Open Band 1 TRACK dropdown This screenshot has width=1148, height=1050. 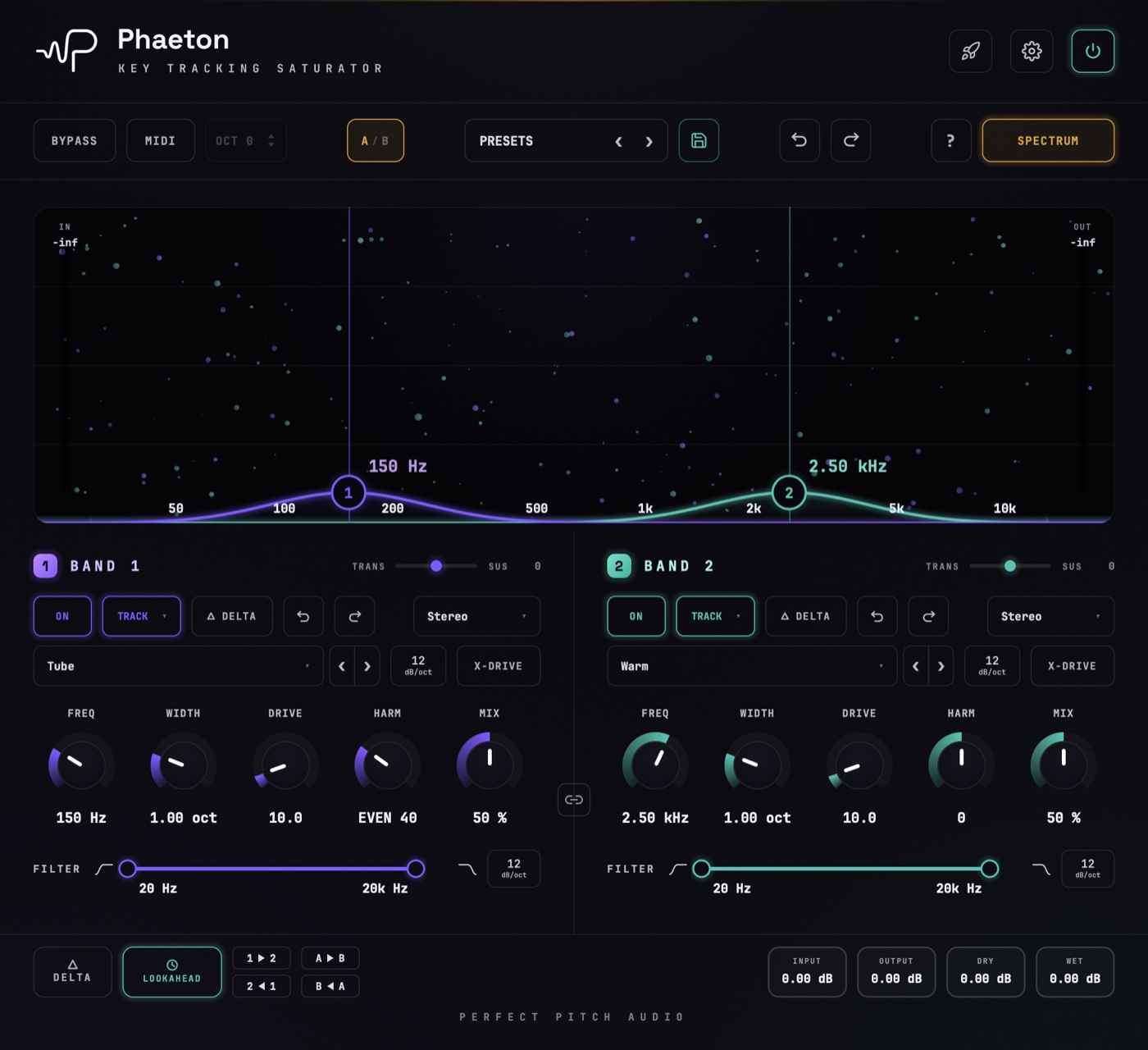pos(141,616)
